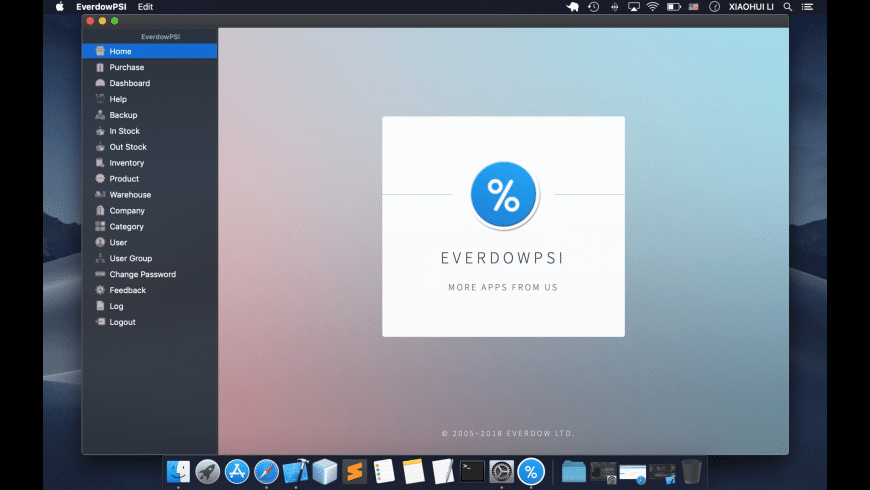
Task: Open Spotlight search in menu bar
Action: coord(787,7)
